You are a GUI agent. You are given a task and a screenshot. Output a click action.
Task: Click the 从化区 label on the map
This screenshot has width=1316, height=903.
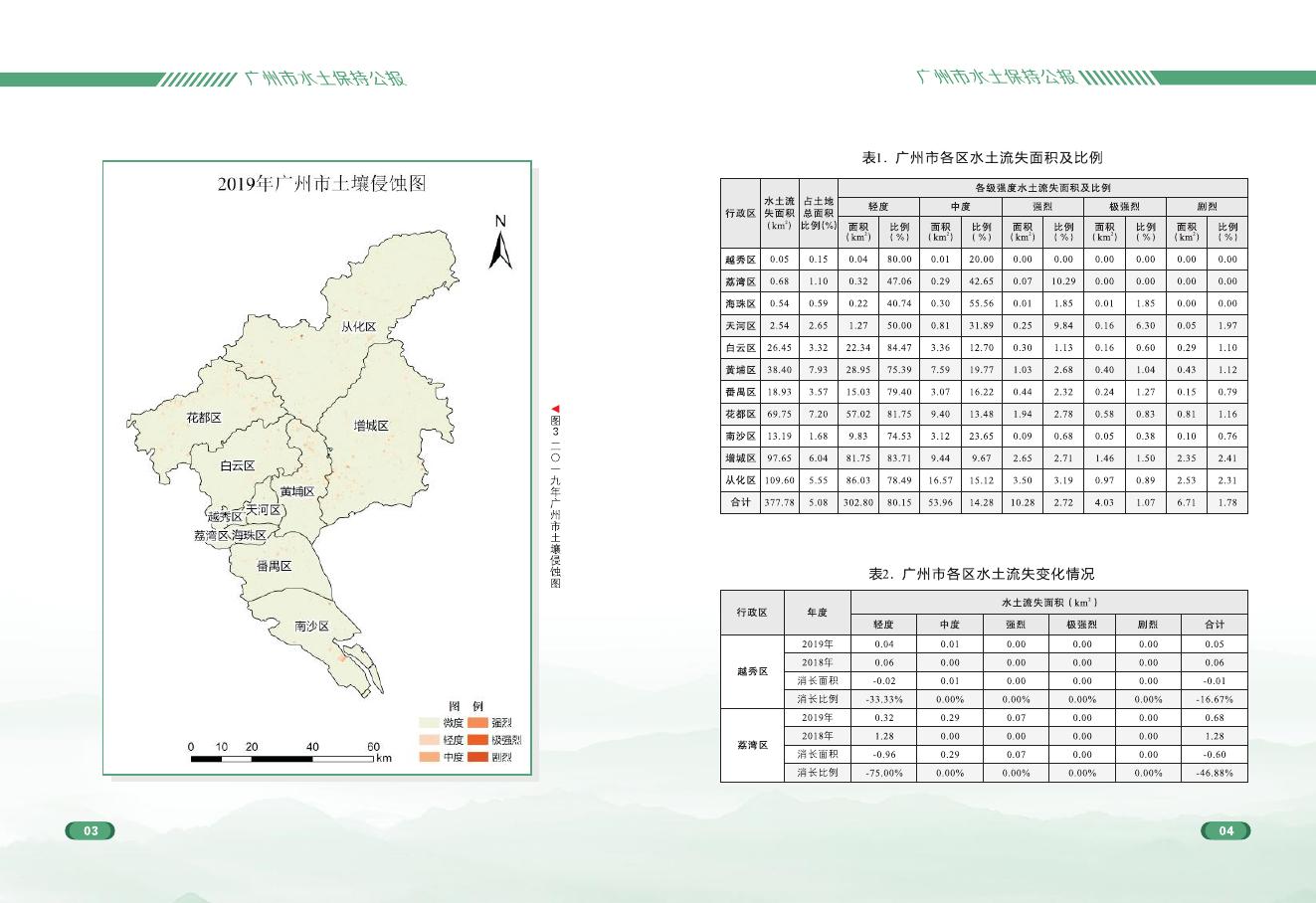pos(358,327)
